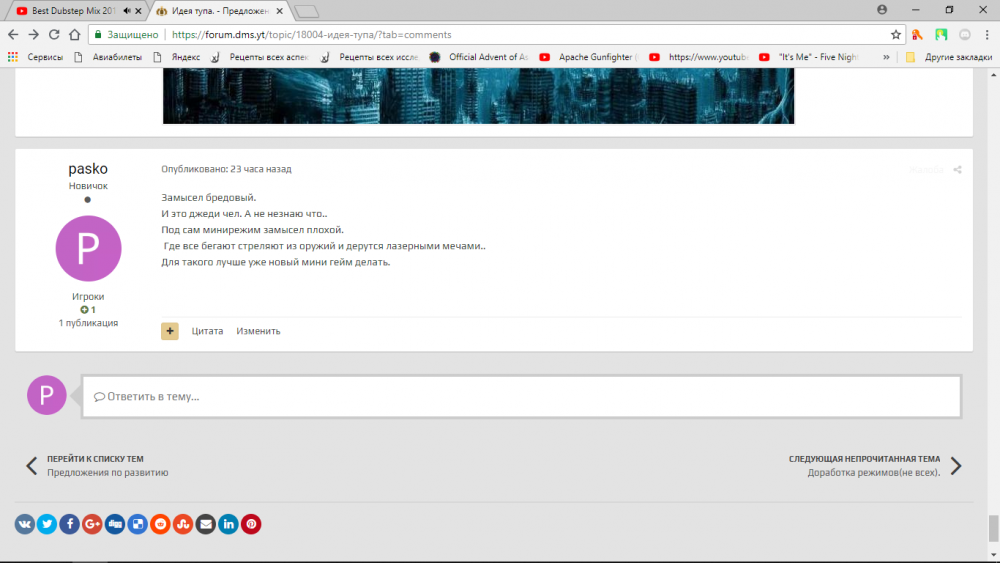1000x563 pixels.
Task: Share the topic on Twitter
Action: pyautogui.click(x=47, y=523)
